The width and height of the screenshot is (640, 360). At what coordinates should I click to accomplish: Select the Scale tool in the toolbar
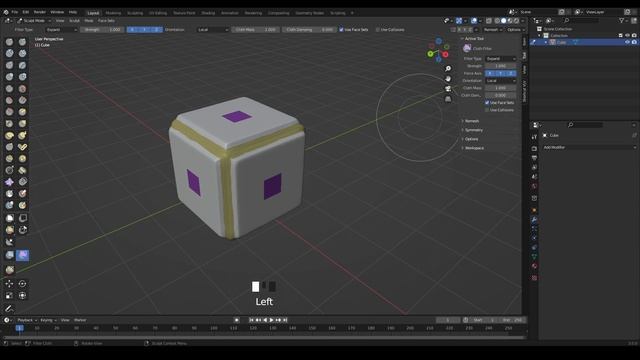9,295
